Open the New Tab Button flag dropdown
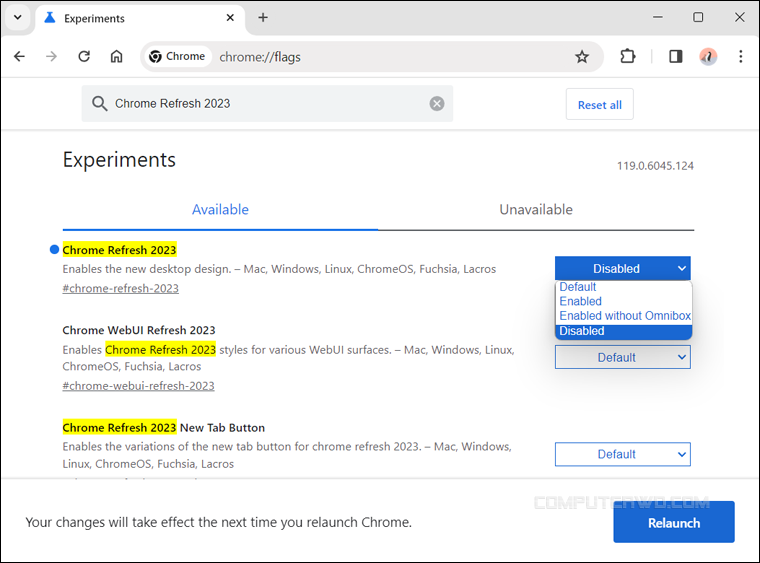The image size is (760, 563). click(x=623, y=454)
